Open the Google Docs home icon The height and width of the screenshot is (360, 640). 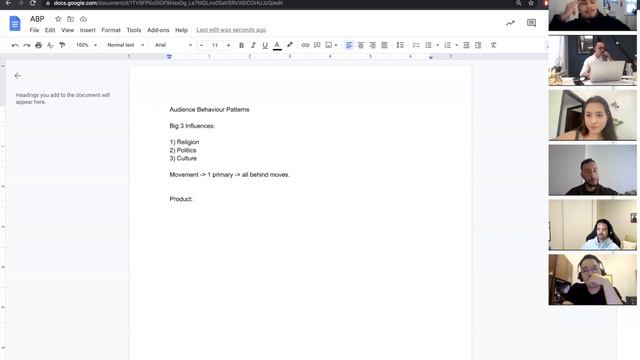click(x=15, y=24)
